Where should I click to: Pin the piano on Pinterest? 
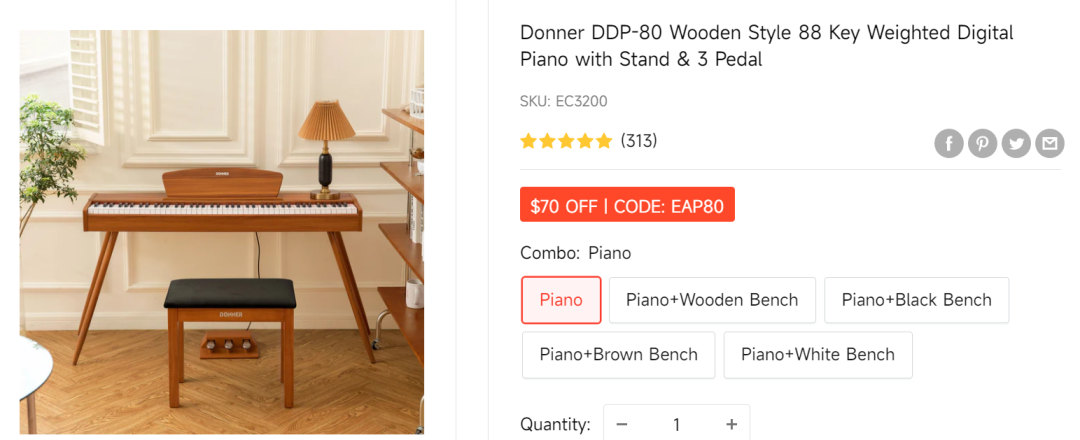(982, 144)
